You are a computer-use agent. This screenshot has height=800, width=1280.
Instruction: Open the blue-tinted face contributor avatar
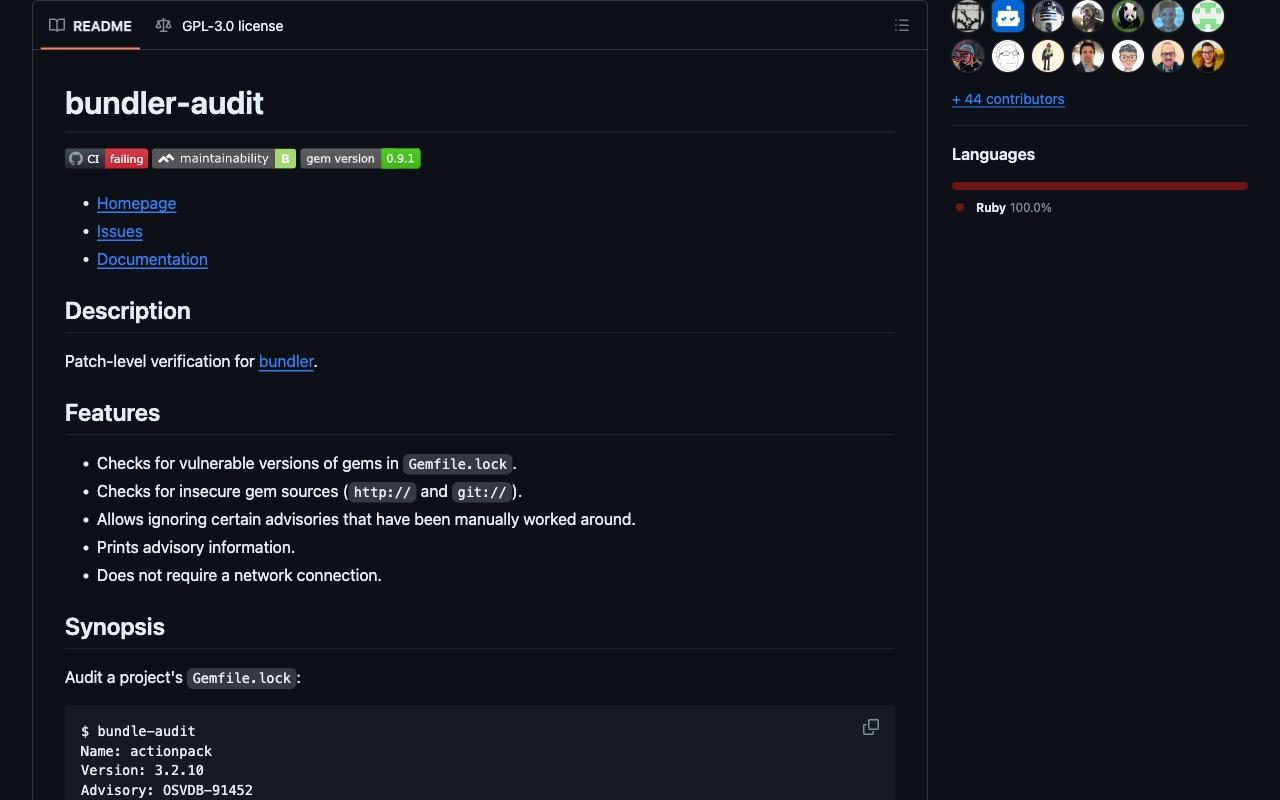tap(1168, 16)
